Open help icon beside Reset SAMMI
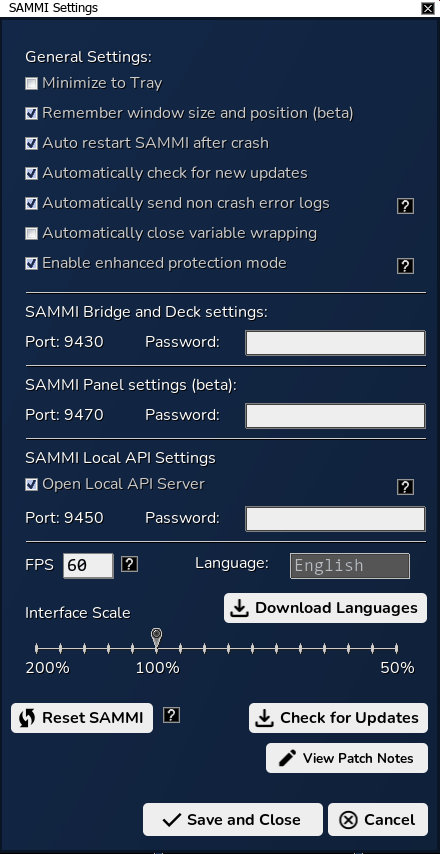 tap(172, 715)
